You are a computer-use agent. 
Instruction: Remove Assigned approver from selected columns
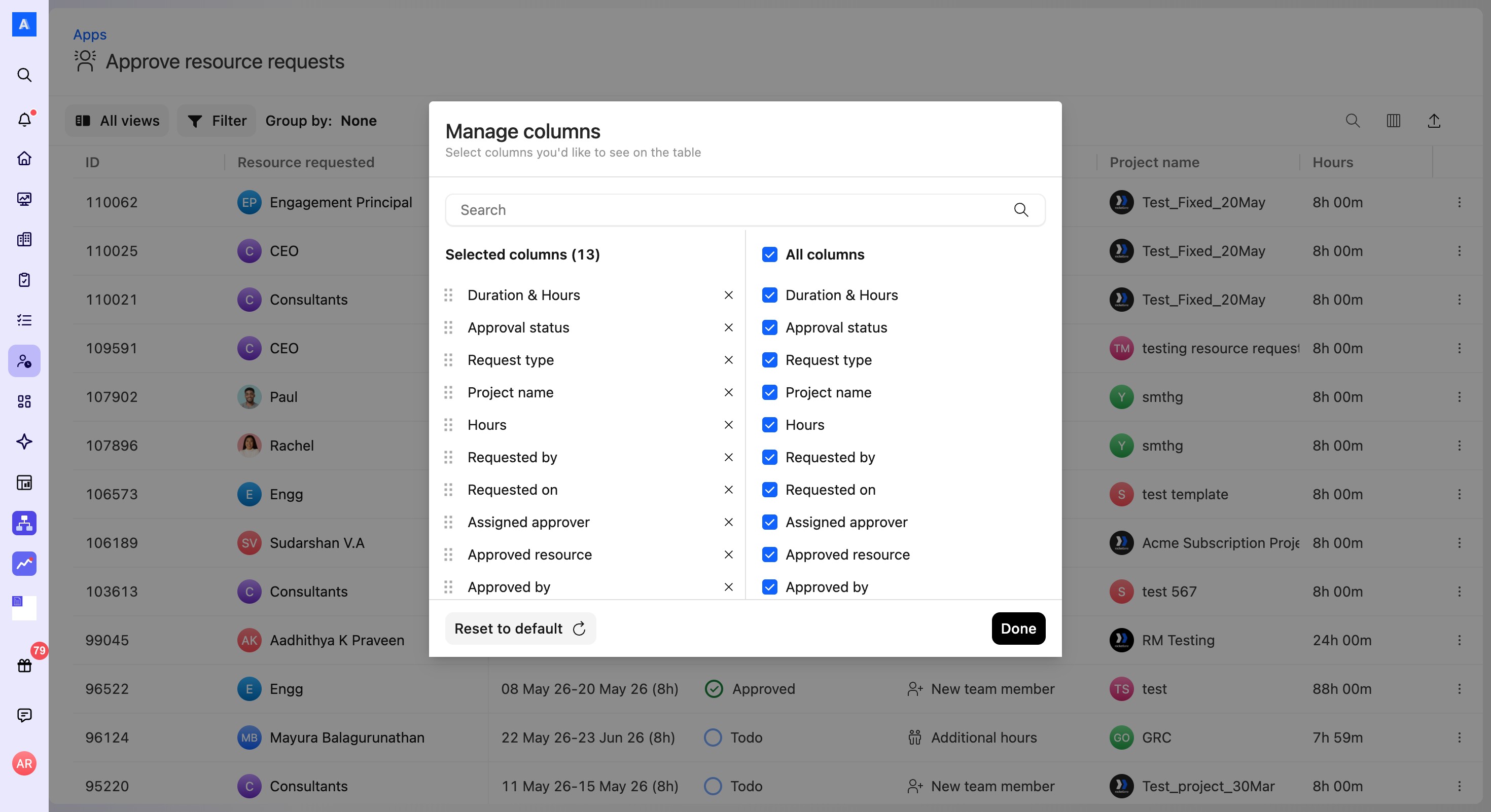coord(729,522)
